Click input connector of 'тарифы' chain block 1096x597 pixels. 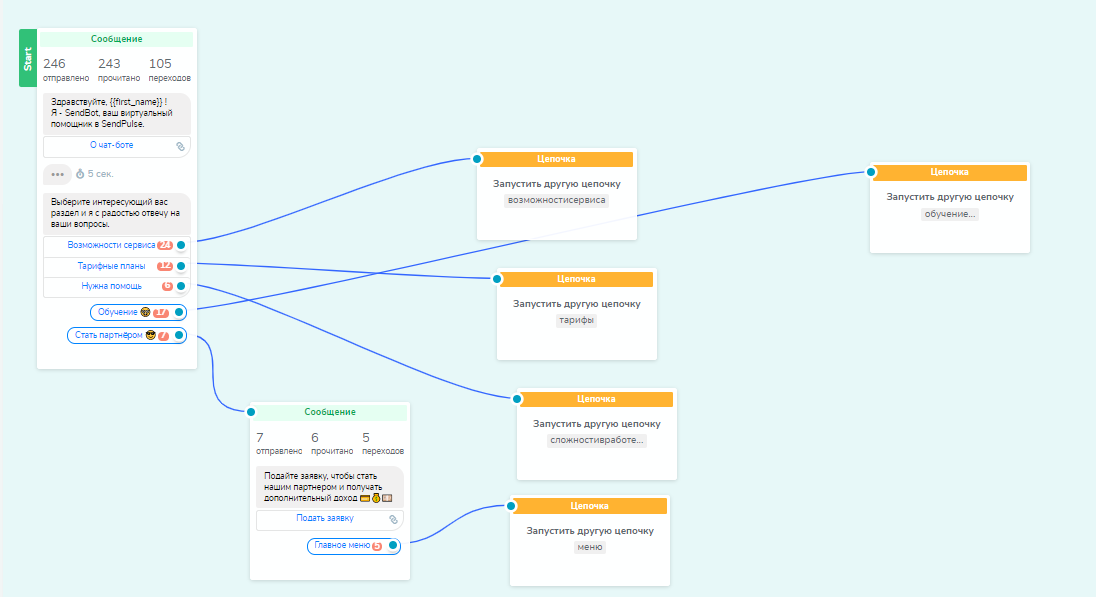[x=497, y=279]
